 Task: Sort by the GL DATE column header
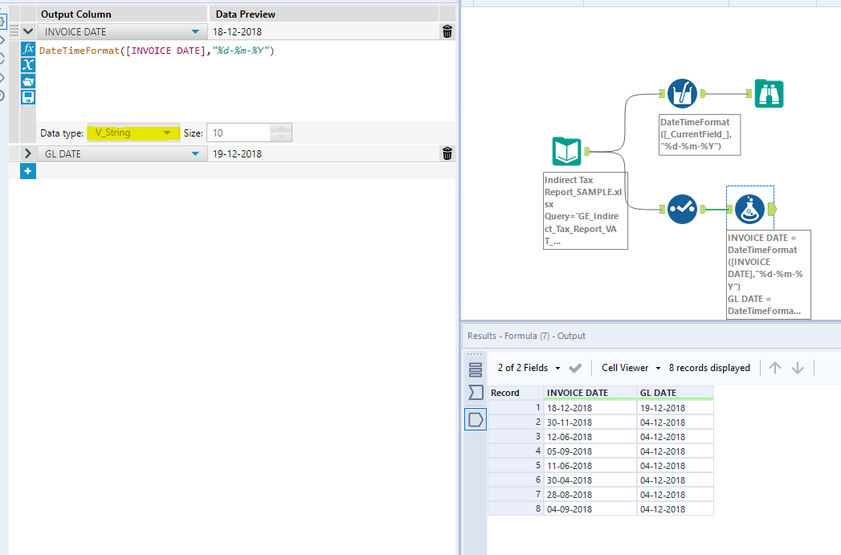click(675, 393)
